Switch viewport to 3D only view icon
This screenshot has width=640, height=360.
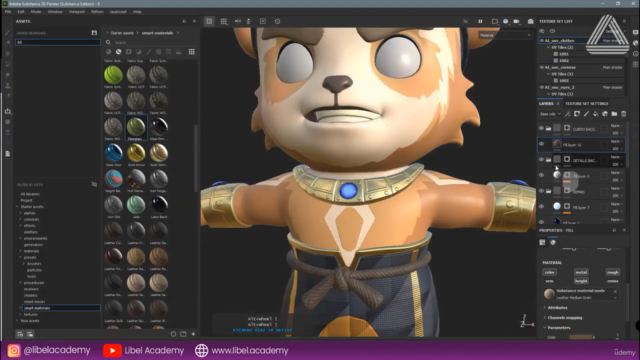pyautogui.click(x=209, y=21)
